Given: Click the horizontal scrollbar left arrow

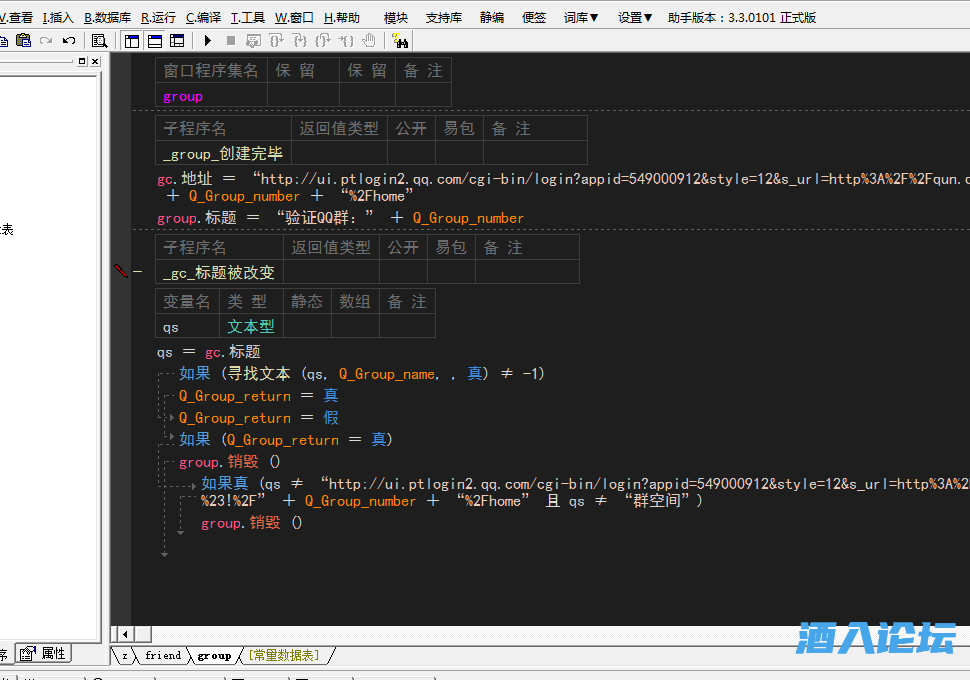Looking at the screenshot, I should [125, 634].
